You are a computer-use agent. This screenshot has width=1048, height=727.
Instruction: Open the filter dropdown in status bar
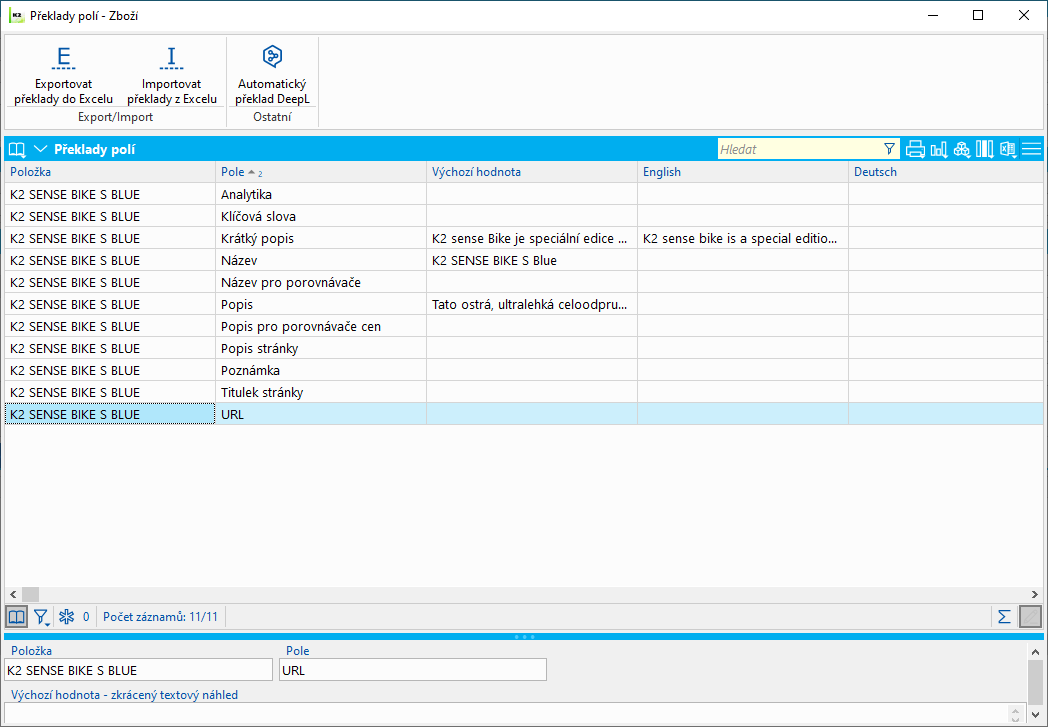click(42, 617)
